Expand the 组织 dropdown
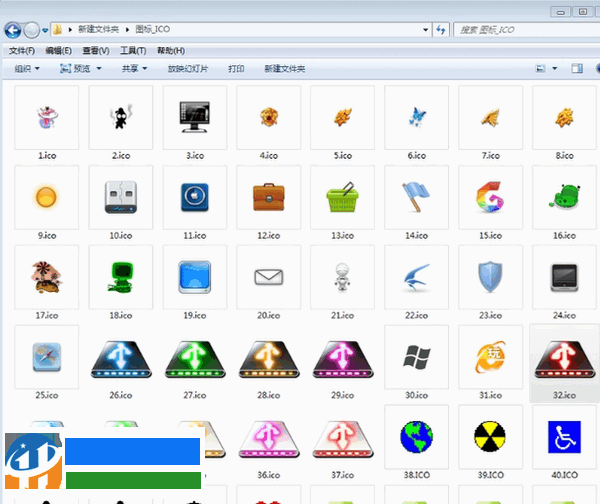Viewport: 600px width, 504px height. pos(27,69)
